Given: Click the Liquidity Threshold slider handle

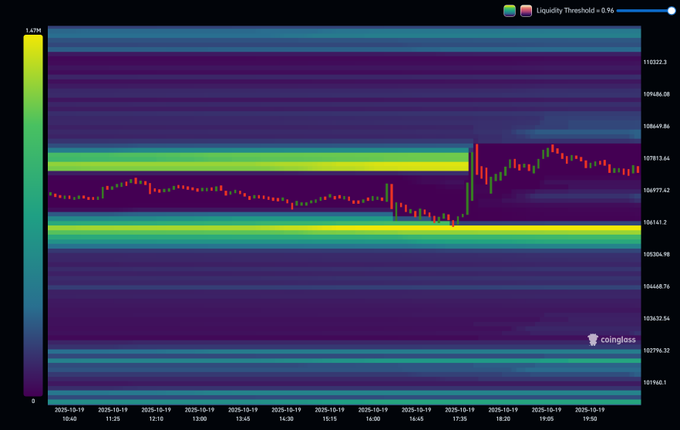Looking at the screenshot, I should (671, 10).
